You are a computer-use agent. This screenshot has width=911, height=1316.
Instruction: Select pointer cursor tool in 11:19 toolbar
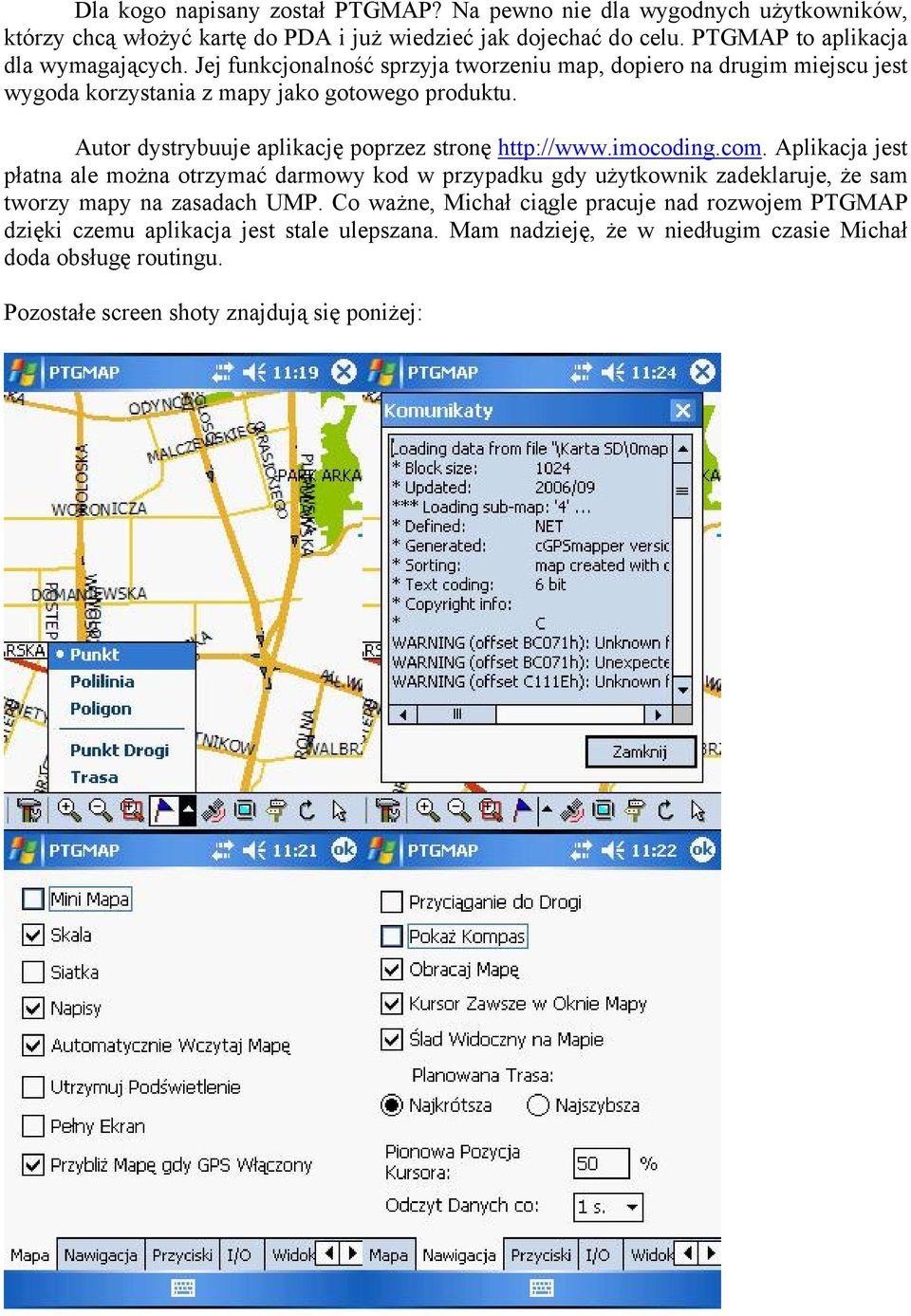(x=339, y=810)
